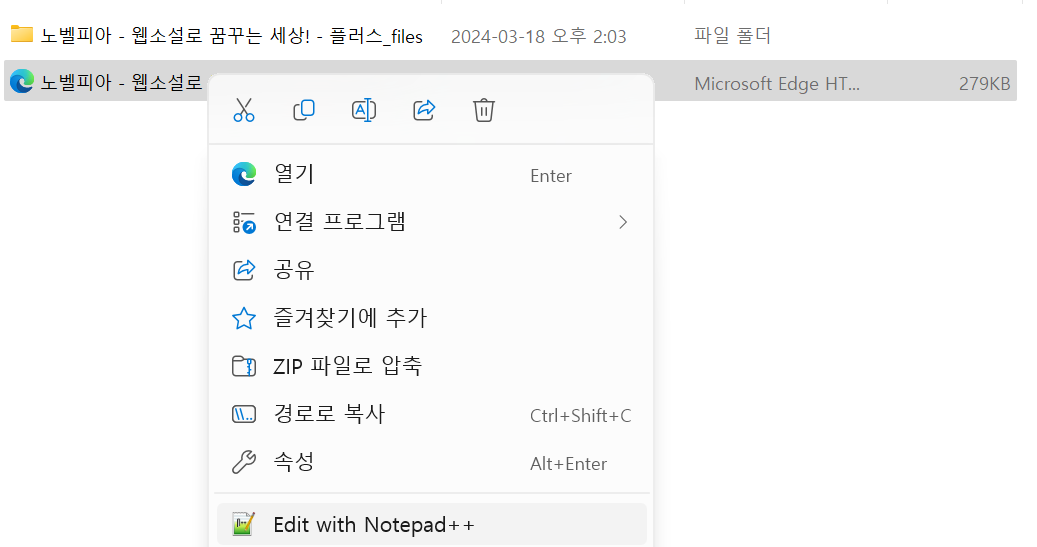The height and width of the screenshot is (547, 1037).
Task: Select 즐겨찾기에 추가 menu entry
Action: coord(431,318)
